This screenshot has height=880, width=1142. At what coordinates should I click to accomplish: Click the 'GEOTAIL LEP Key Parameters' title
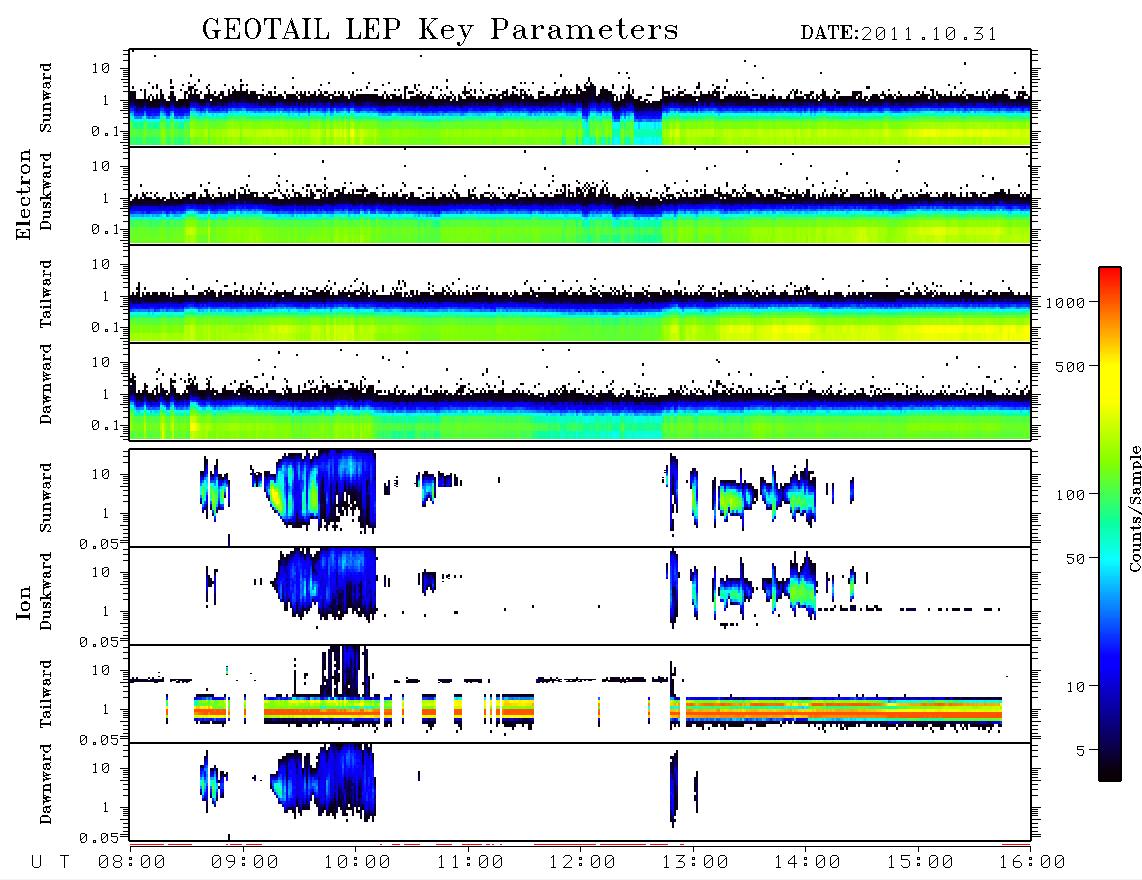[440, 30]
